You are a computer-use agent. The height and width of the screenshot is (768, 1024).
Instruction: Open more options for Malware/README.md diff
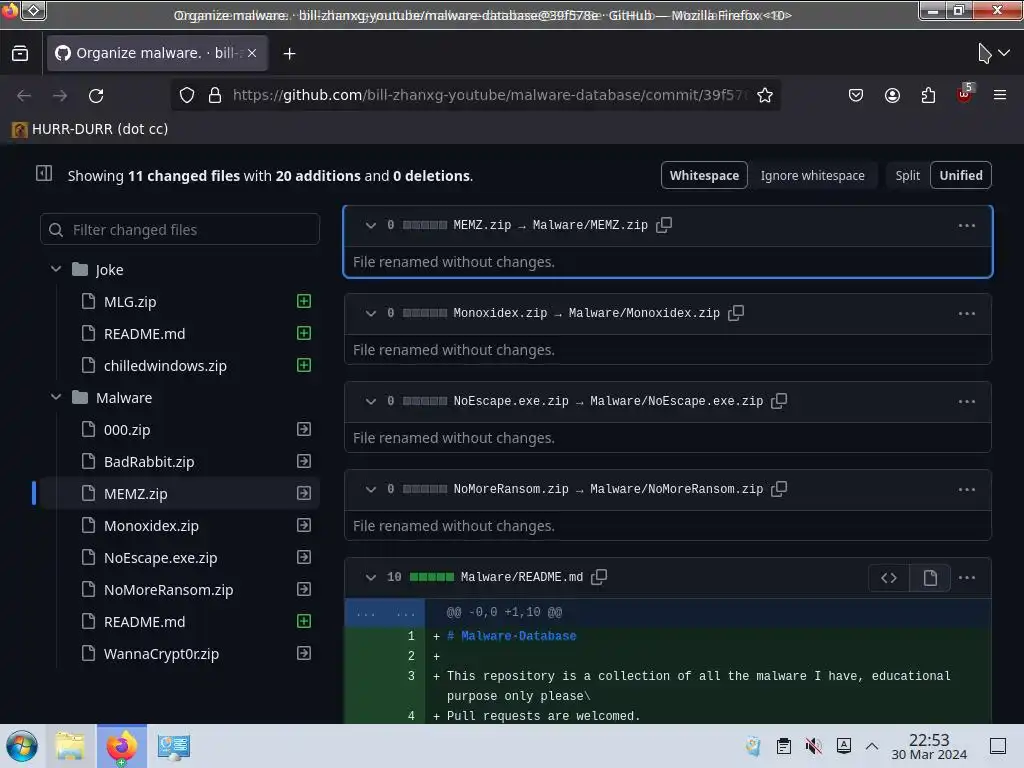(967, 578)
